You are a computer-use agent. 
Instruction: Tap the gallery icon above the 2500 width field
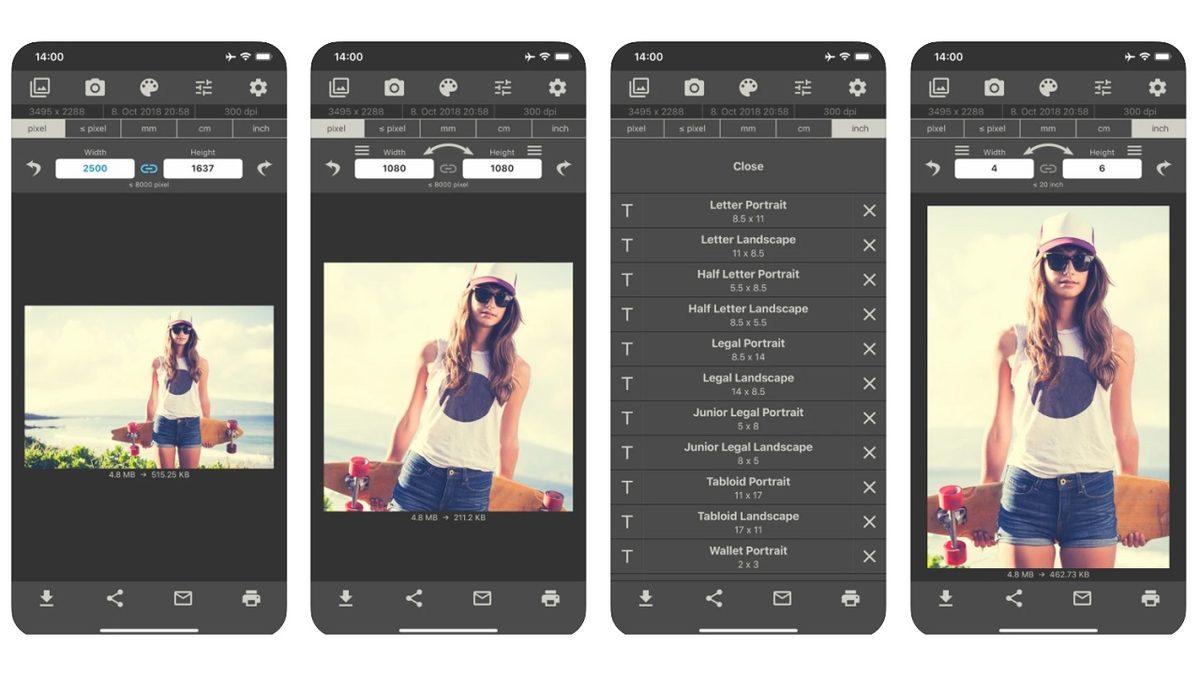(x=40, y=87)
